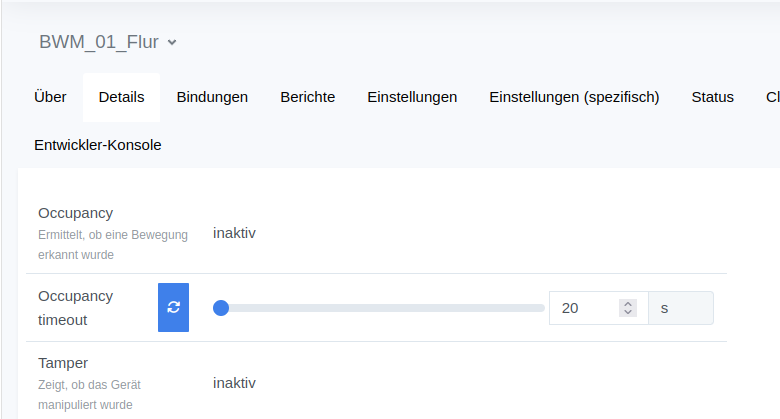Click the Occupancy timeout slider handle
Screen dimensions: 780x419
coord(221,308)
